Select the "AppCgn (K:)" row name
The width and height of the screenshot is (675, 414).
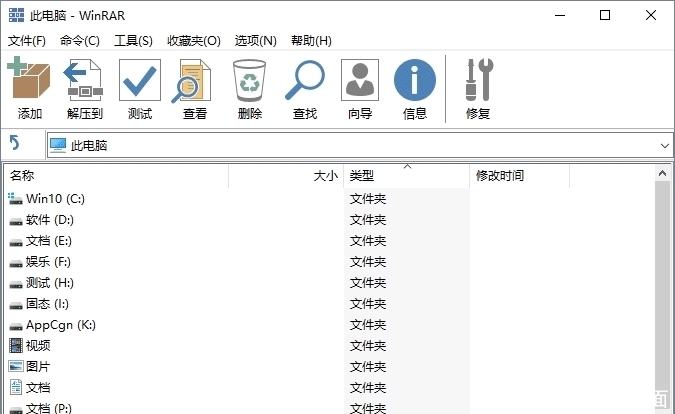[61, 325]
